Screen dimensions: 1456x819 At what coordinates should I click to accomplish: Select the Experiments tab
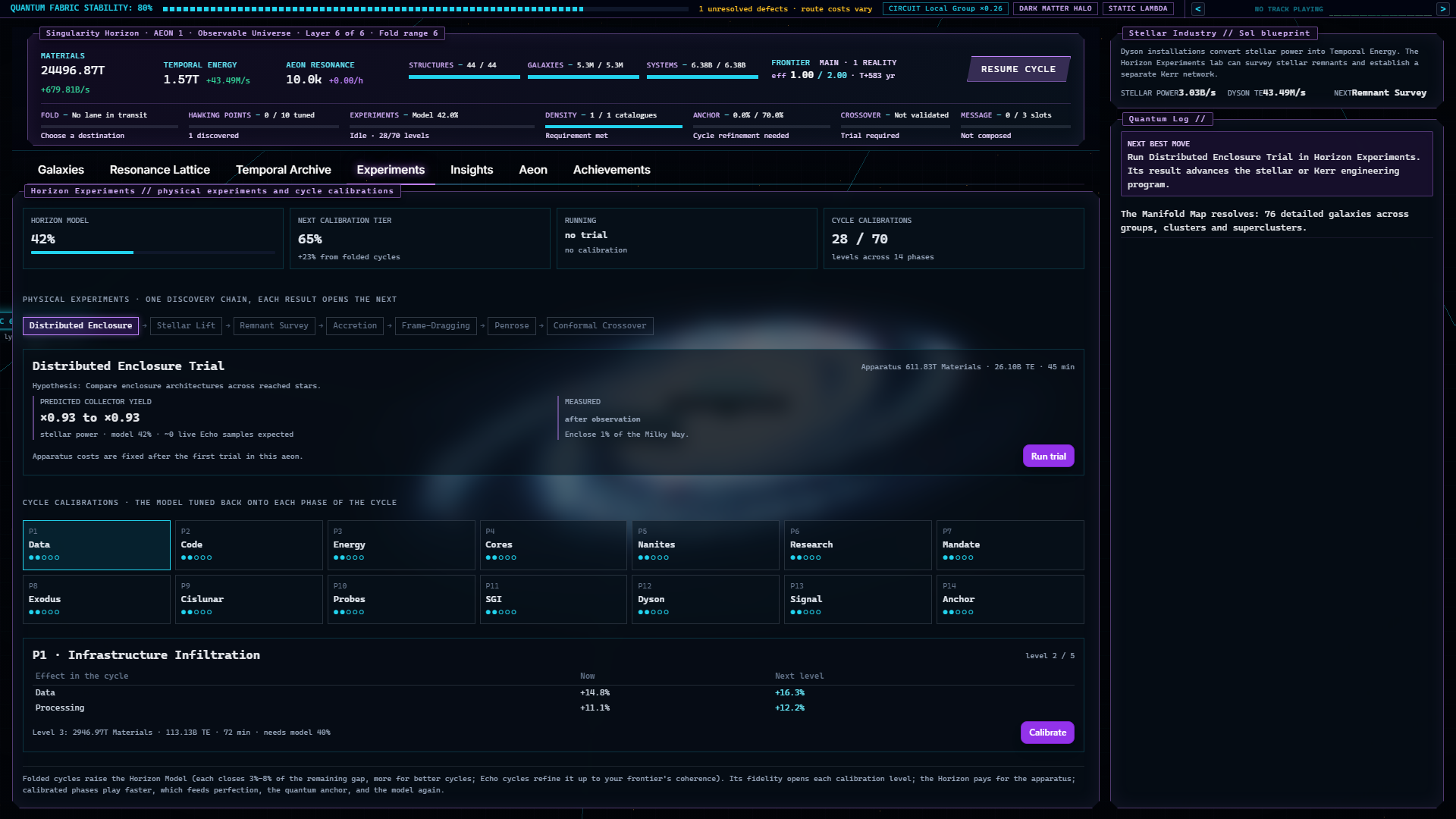tap(391, 170)
